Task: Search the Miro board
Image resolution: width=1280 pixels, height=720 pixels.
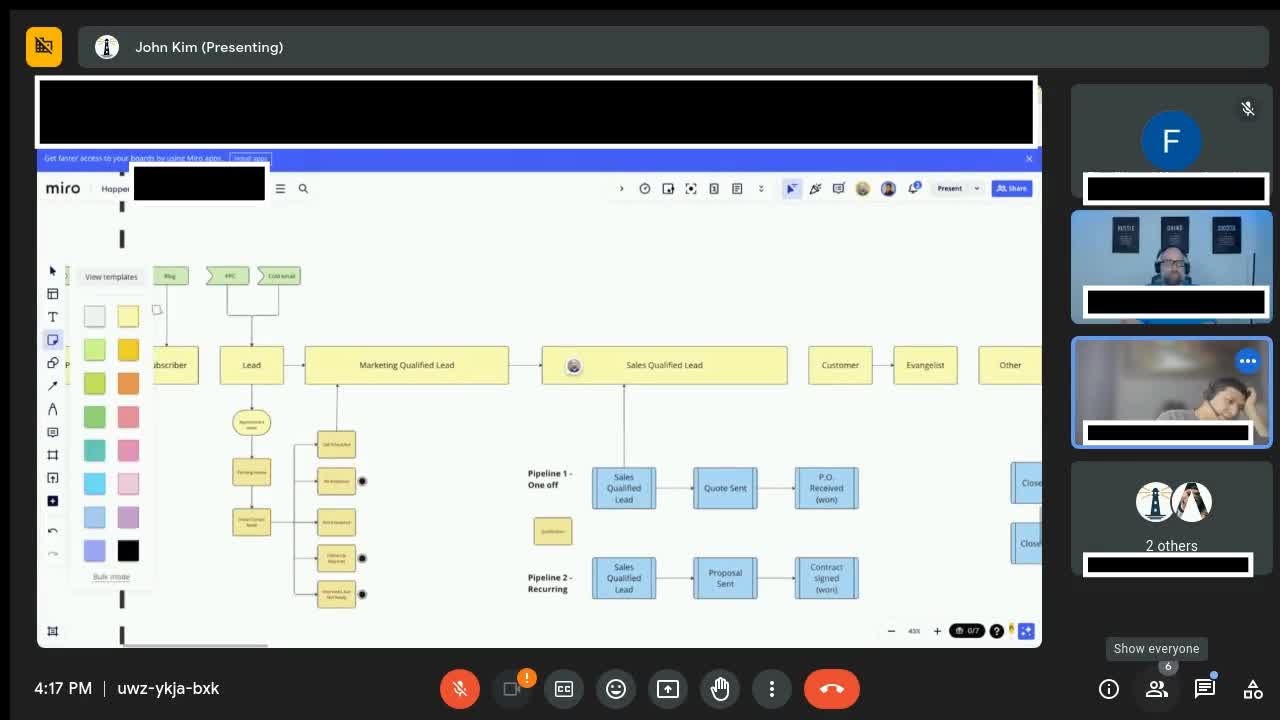Action: pos(303,188)
